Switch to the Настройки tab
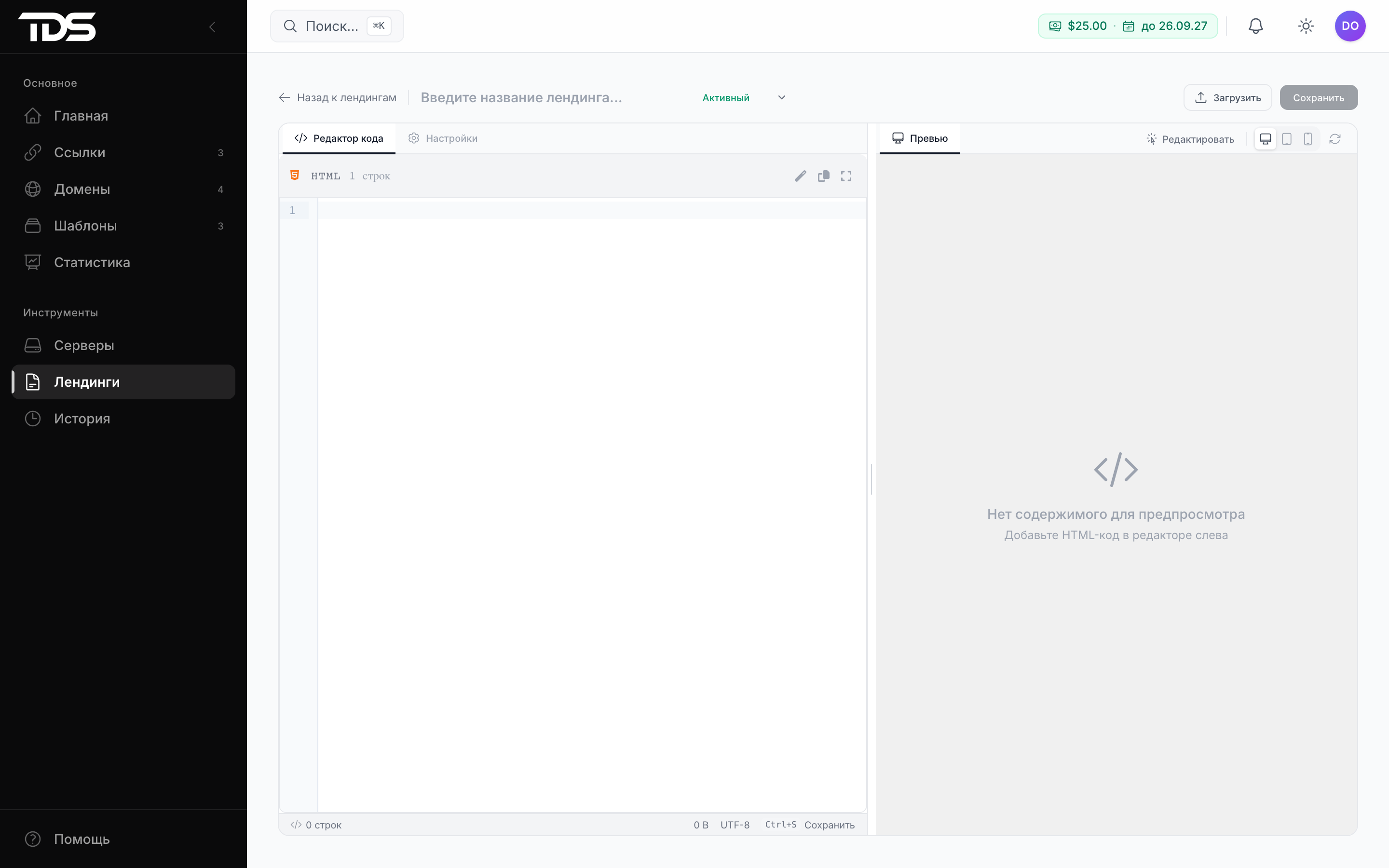The height and width of the screenshot is (868, 1389). pos(443,138)
